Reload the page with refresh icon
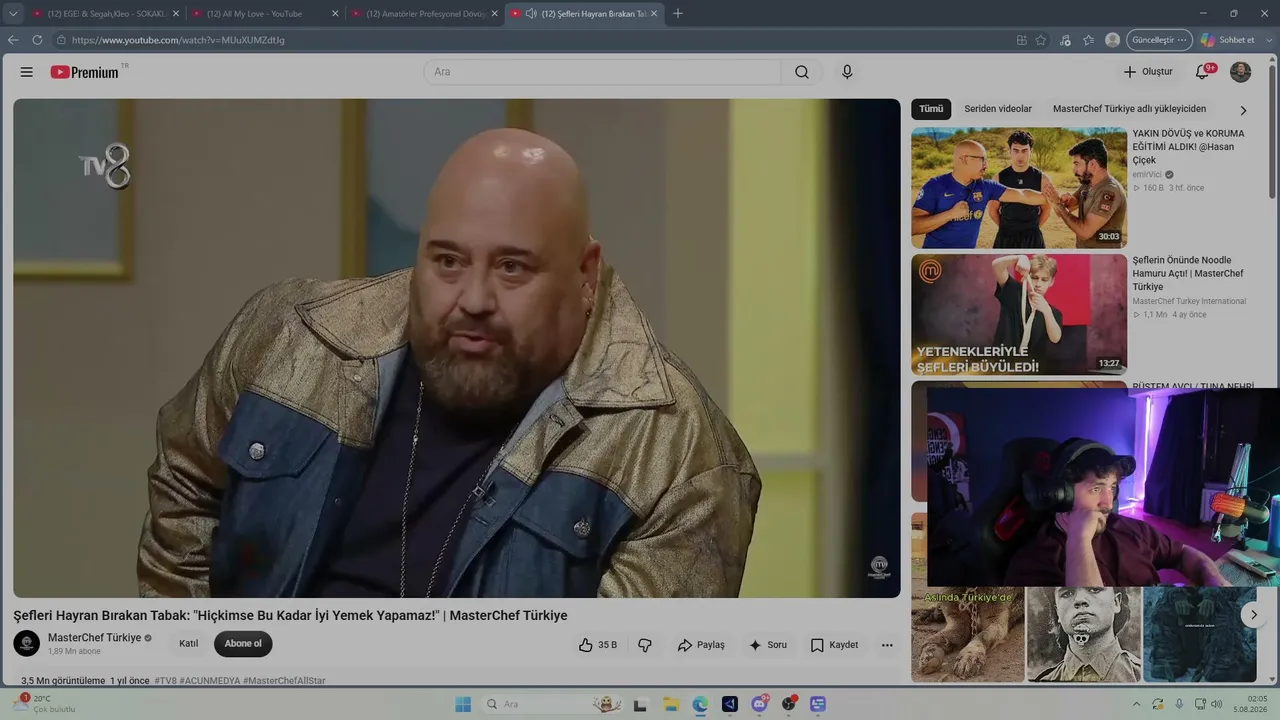 pyautogui.click(x=37, y=40)
